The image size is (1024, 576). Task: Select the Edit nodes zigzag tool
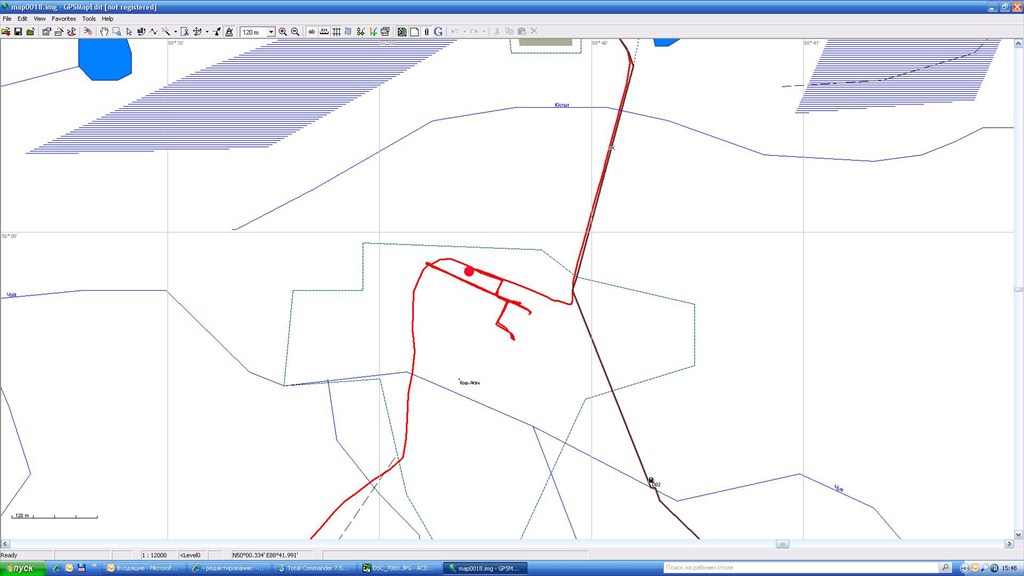tap(153, 31)
